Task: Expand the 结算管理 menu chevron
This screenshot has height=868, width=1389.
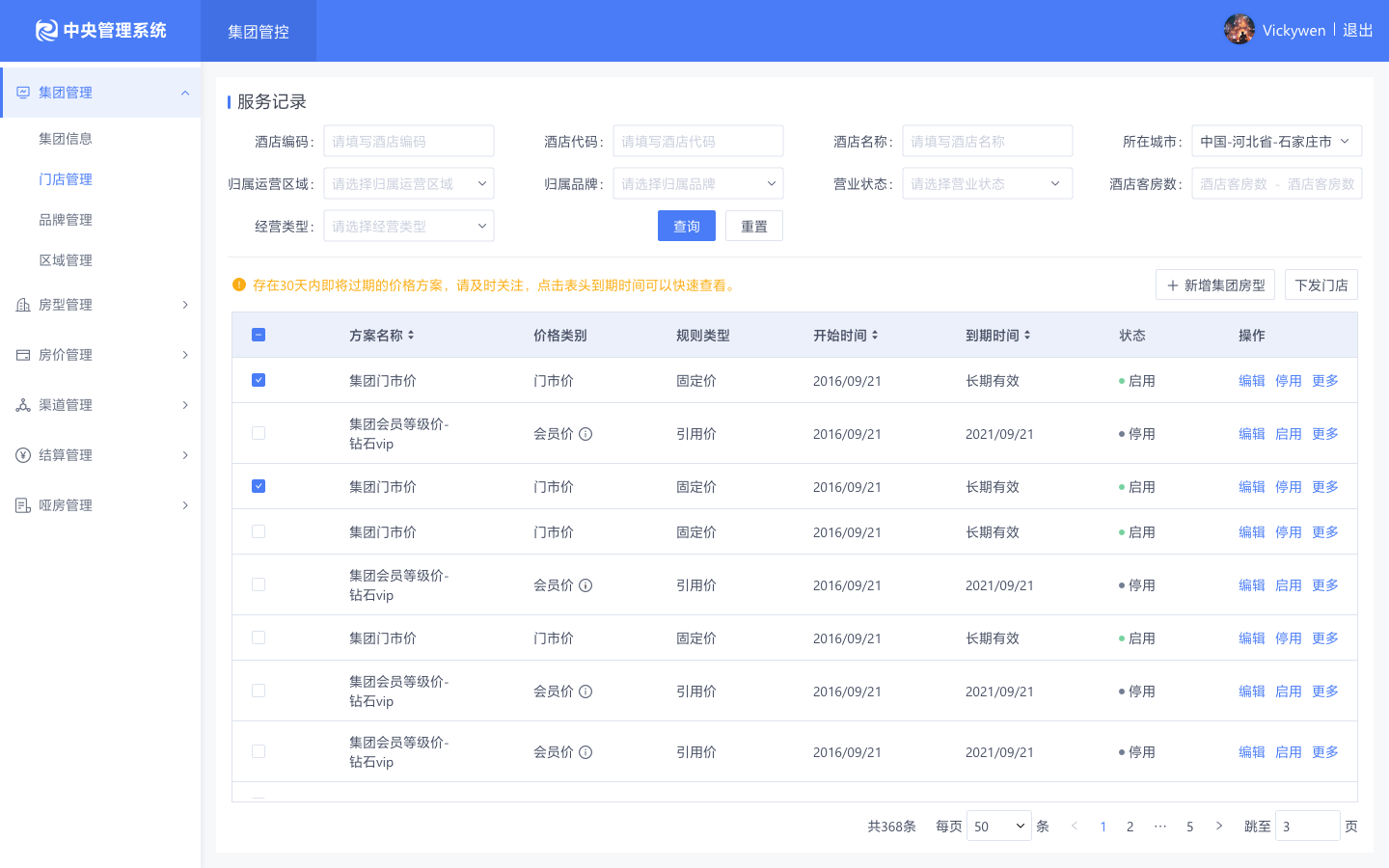Action: (x=185, y=455)
